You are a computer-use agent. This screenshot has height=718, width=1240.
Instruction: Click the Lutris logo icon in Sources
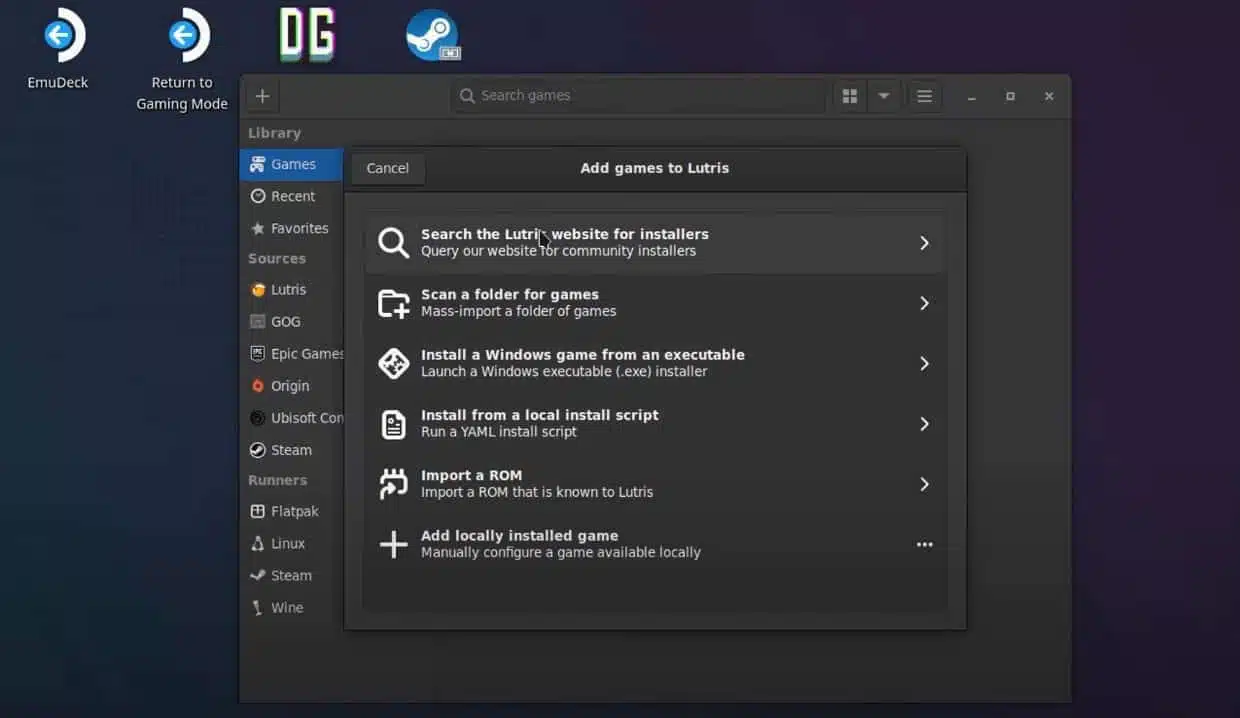[x=258, y=289]
